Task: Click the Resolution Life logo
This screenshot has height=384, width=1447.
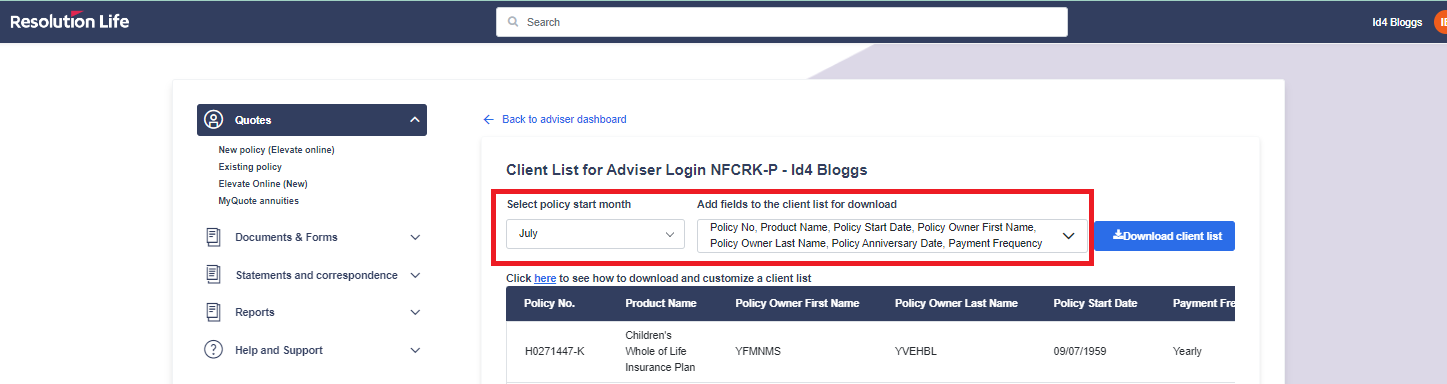Action: 69,20
